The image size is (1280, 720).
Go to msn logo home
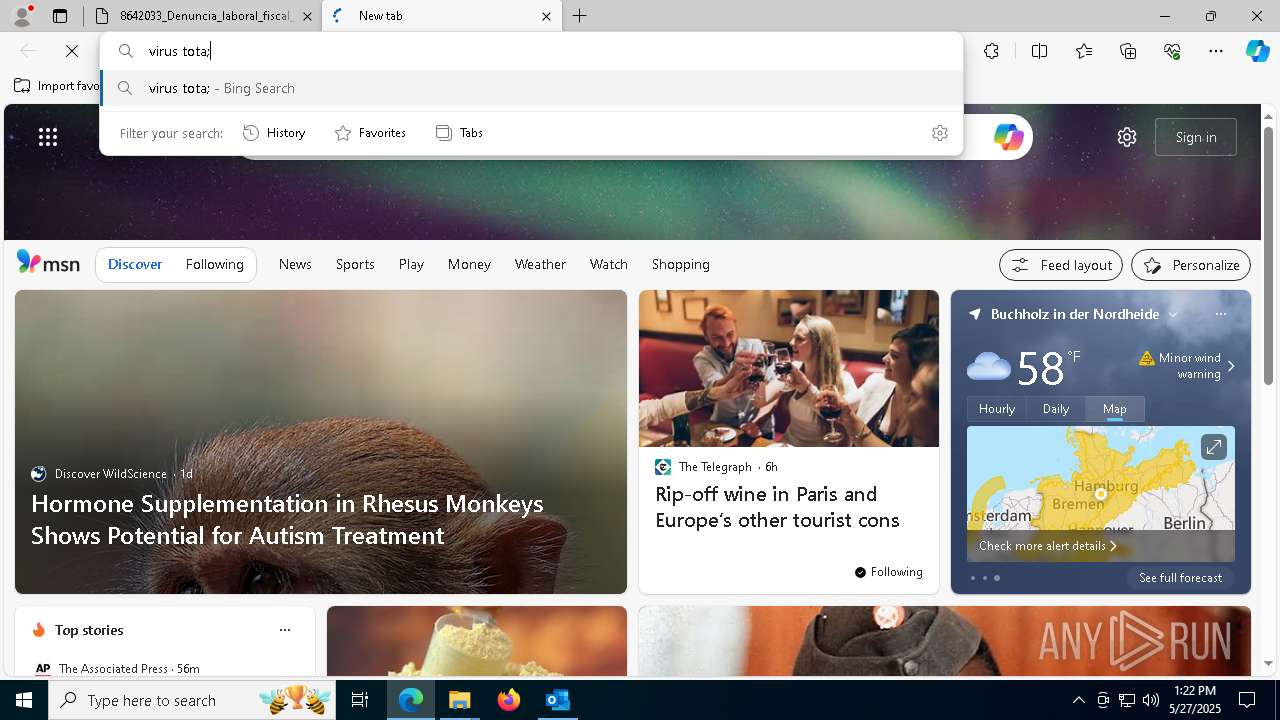click(48, 263)
